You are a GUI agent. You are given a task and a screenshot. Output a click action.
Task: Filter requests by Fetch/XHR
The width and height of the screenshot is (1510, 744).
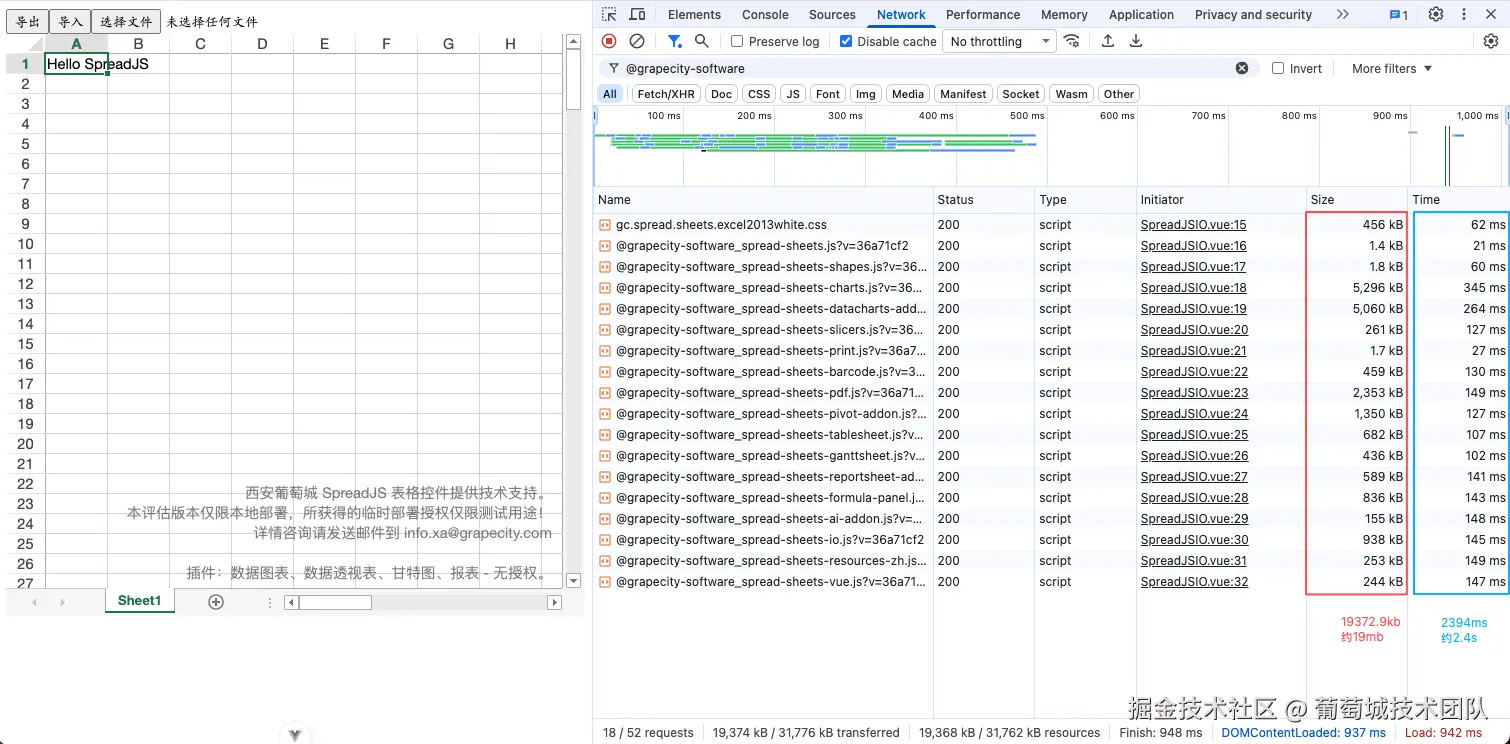point(666,94)
